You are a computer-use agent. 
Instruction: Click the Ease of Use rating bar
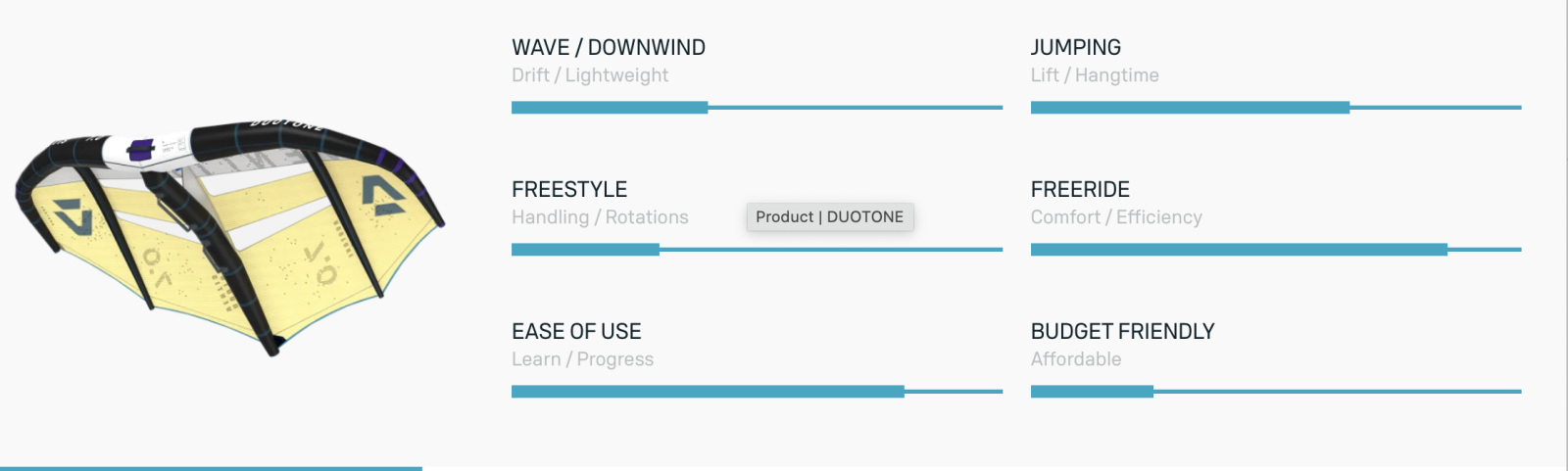point(757,392)
